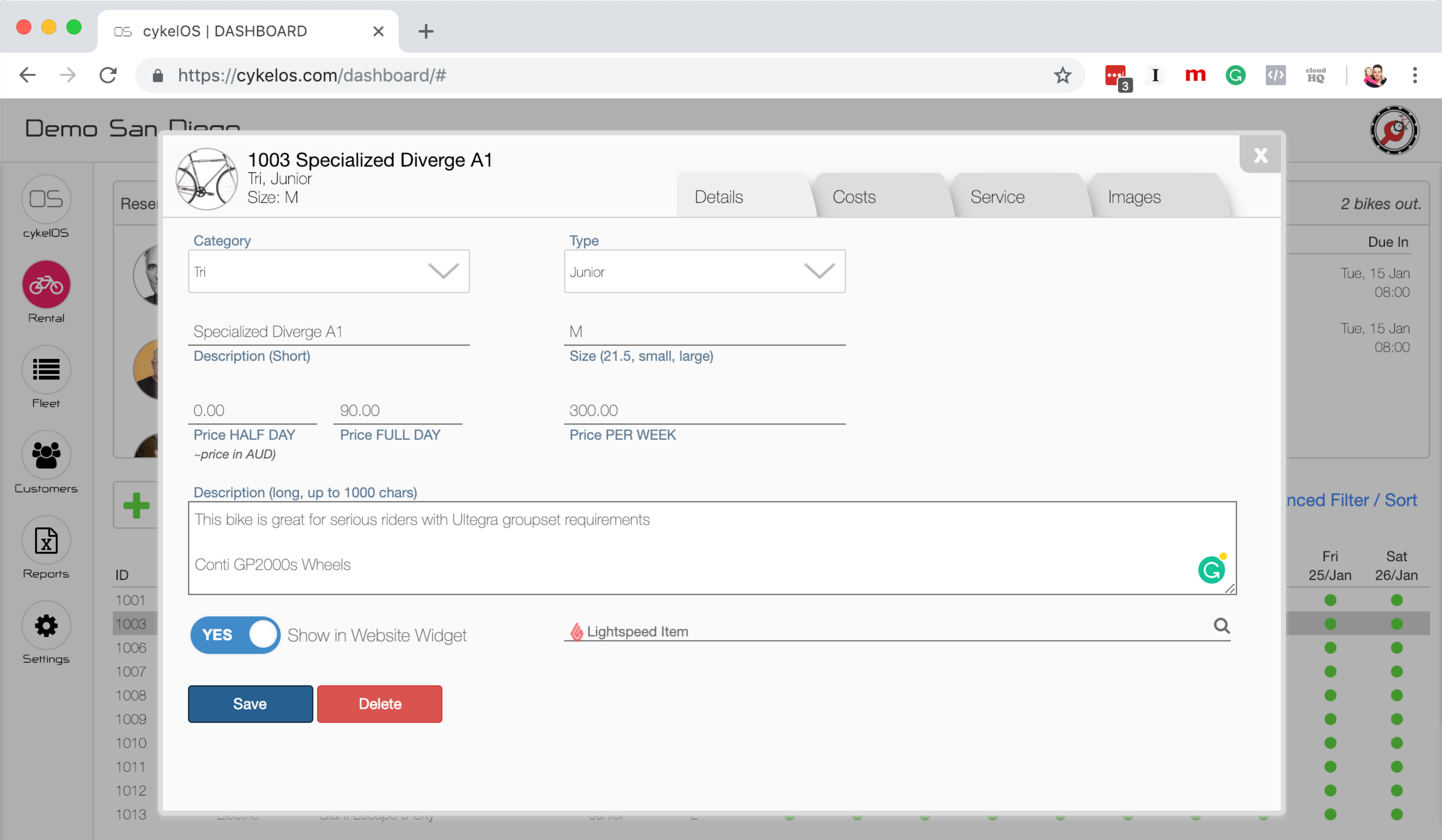Select bike row 1008 in the list
The image size is (1442, 840).
tap(130, 695)
